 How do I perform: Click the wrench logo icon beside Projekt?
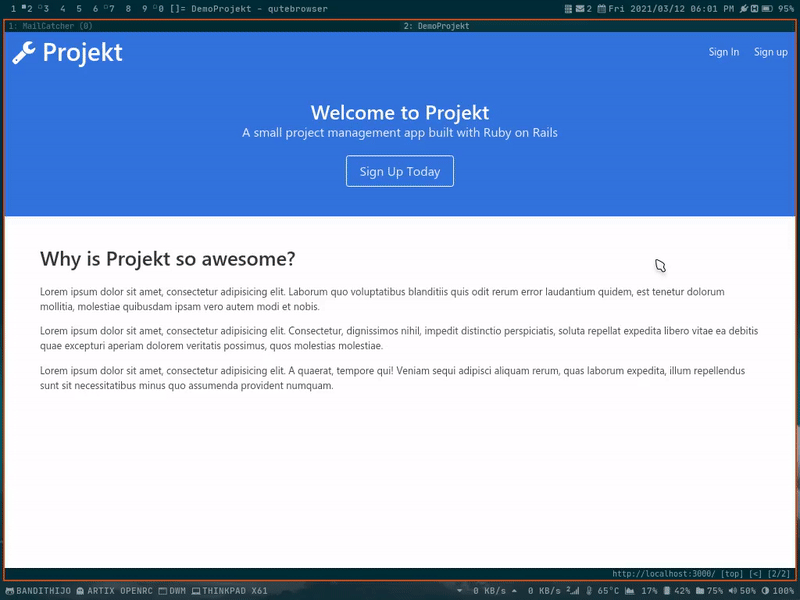[x=24, y=53]
